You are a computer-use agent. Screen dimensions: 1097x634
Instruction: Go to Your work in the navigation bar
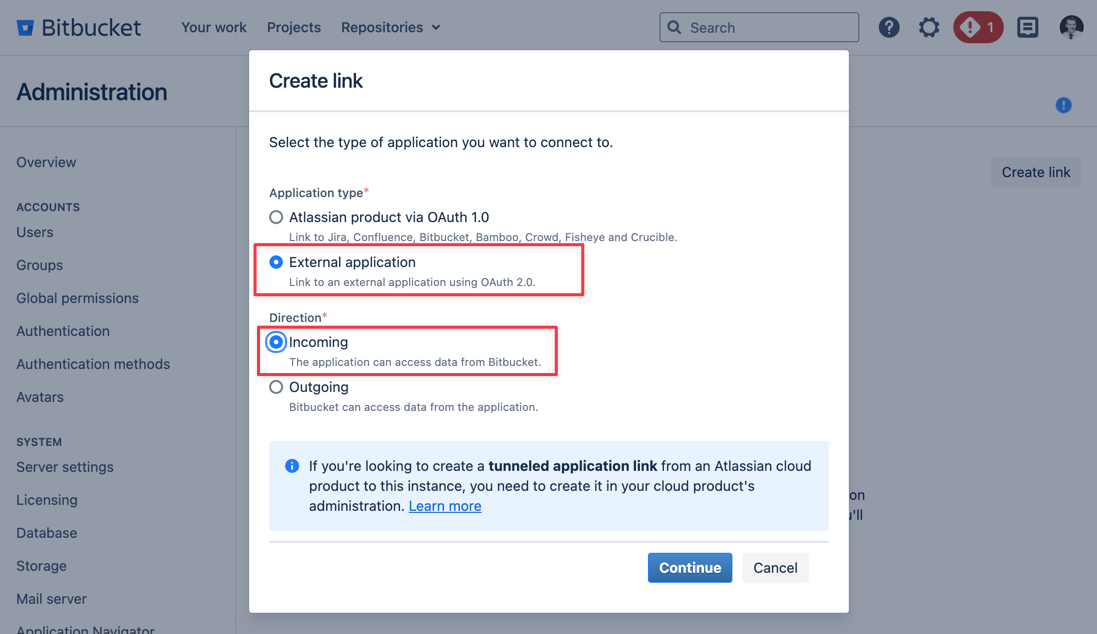213,27
